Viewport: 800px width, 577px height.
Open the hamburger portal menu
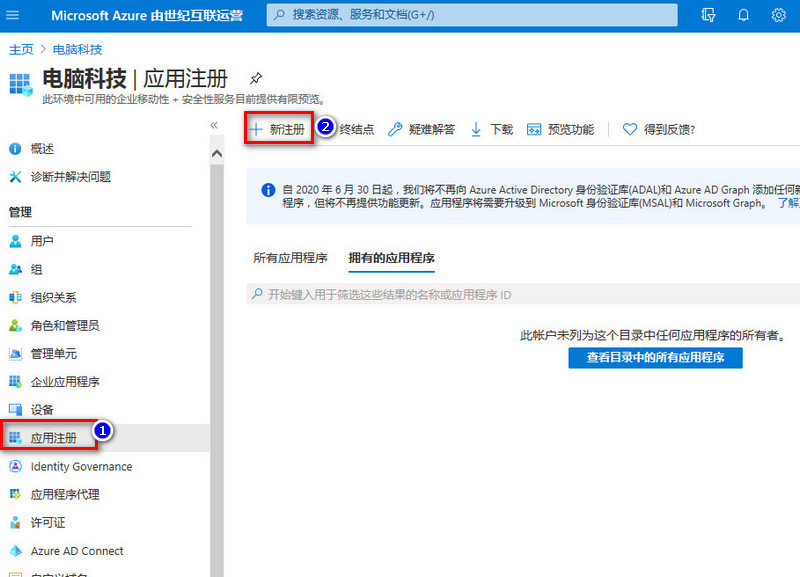click(12, 15)
